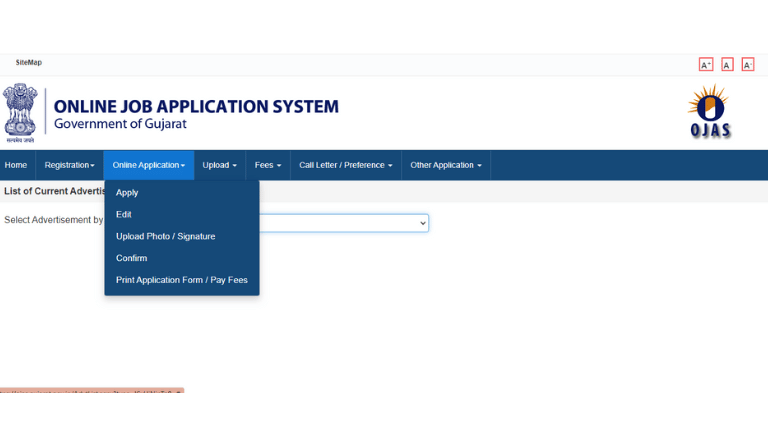Open the Fees dropdown menu

pyautogui.click(x=268, y=165)
